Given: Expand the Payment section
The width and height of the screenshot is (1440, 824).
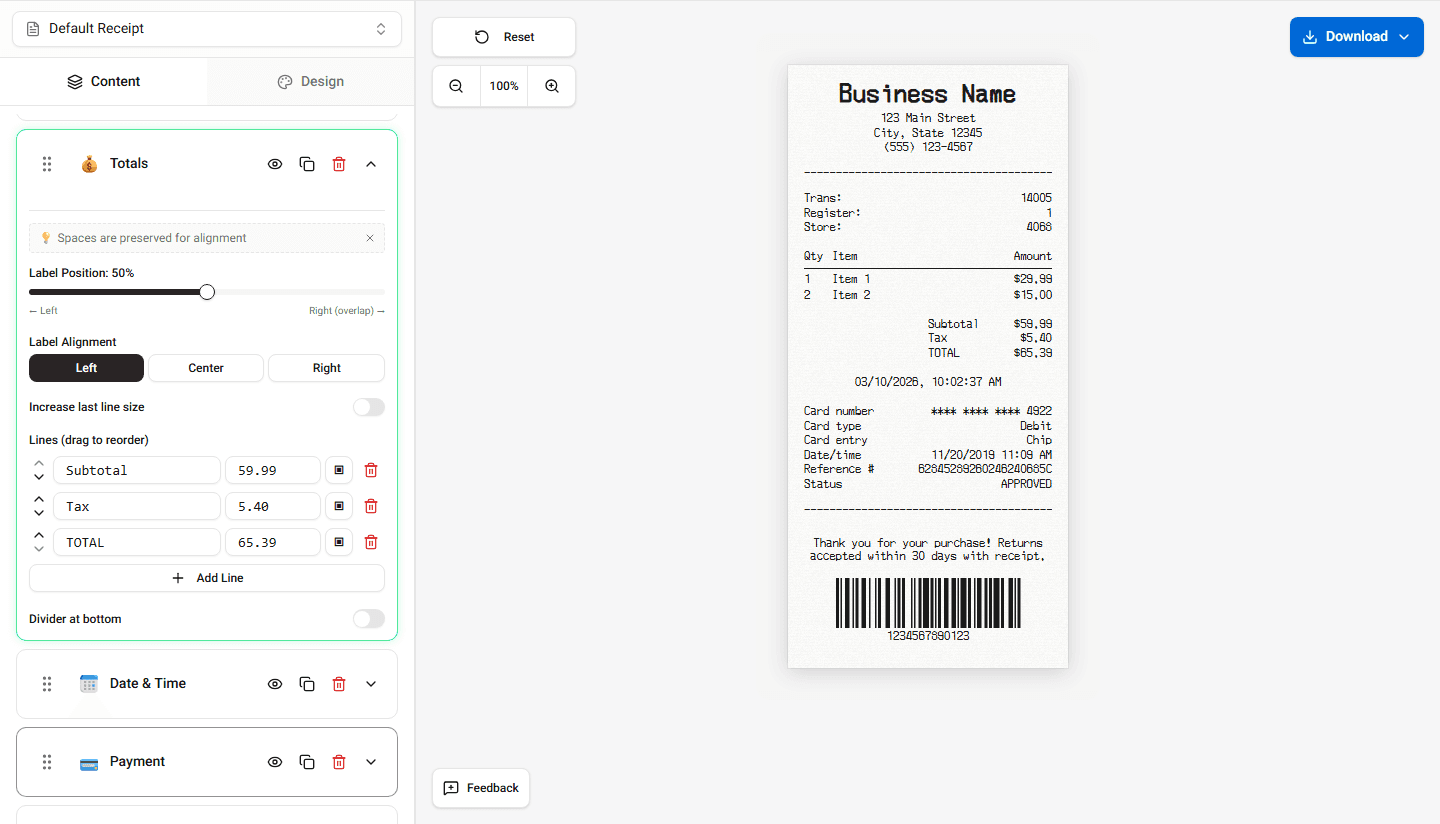Looking at the screenshot, I should coord(371,761).
